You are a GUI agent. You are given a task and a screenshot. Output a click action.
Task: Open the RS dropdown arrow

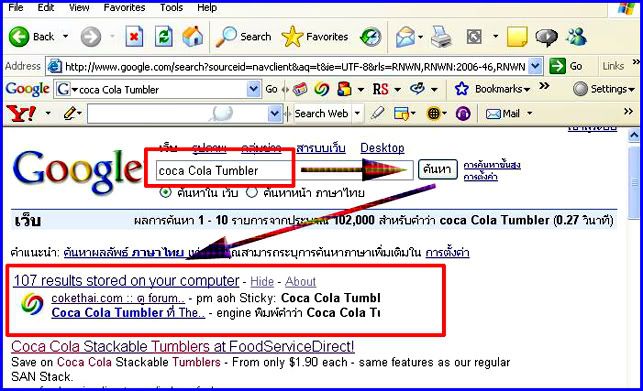tap(397, 89)
